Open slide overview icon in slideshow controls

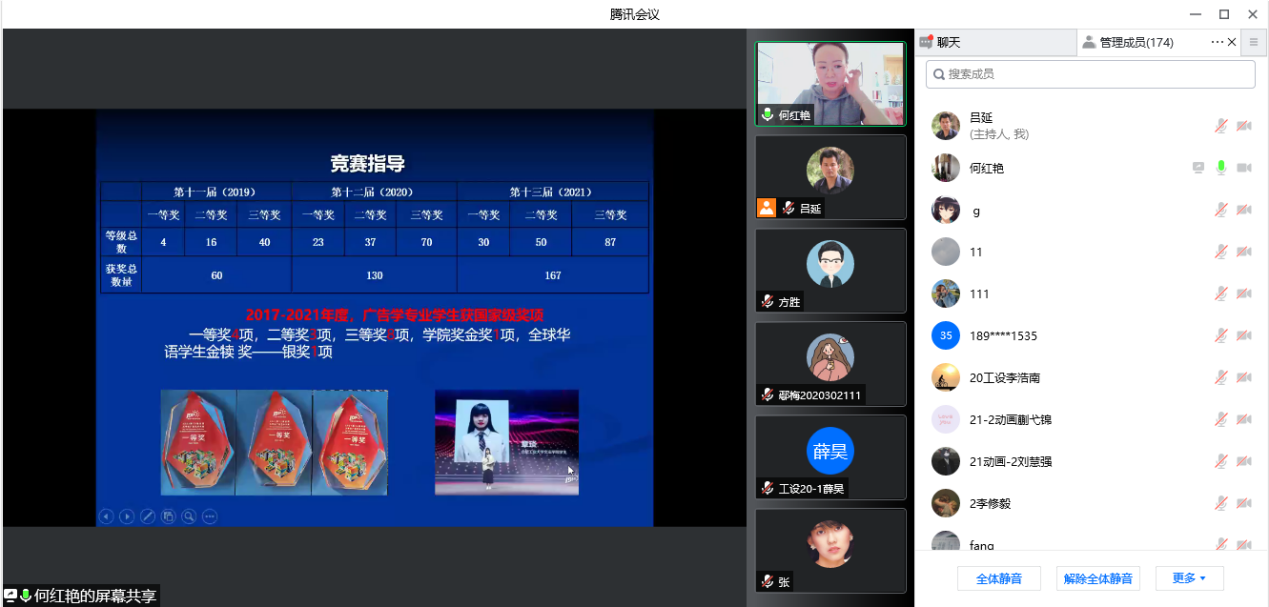(168, 516)
